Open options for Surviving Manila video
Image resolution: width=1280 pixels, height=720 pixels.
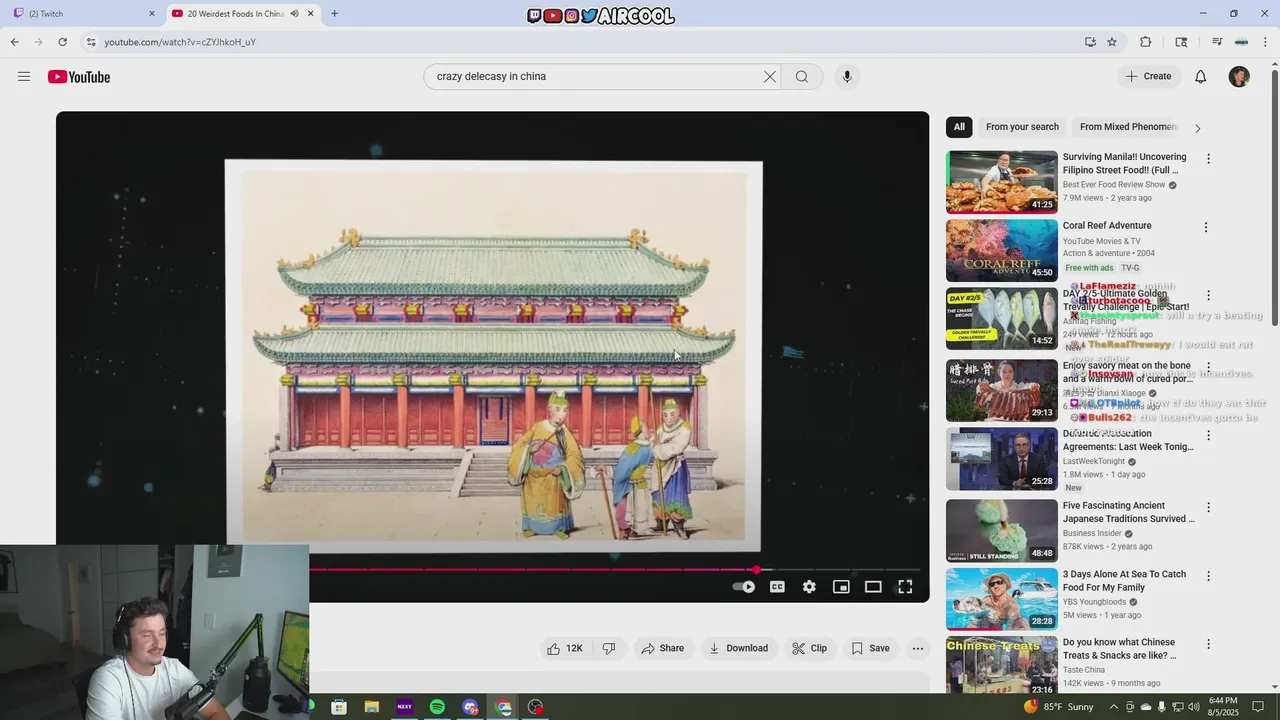(x=1208, y=159)
